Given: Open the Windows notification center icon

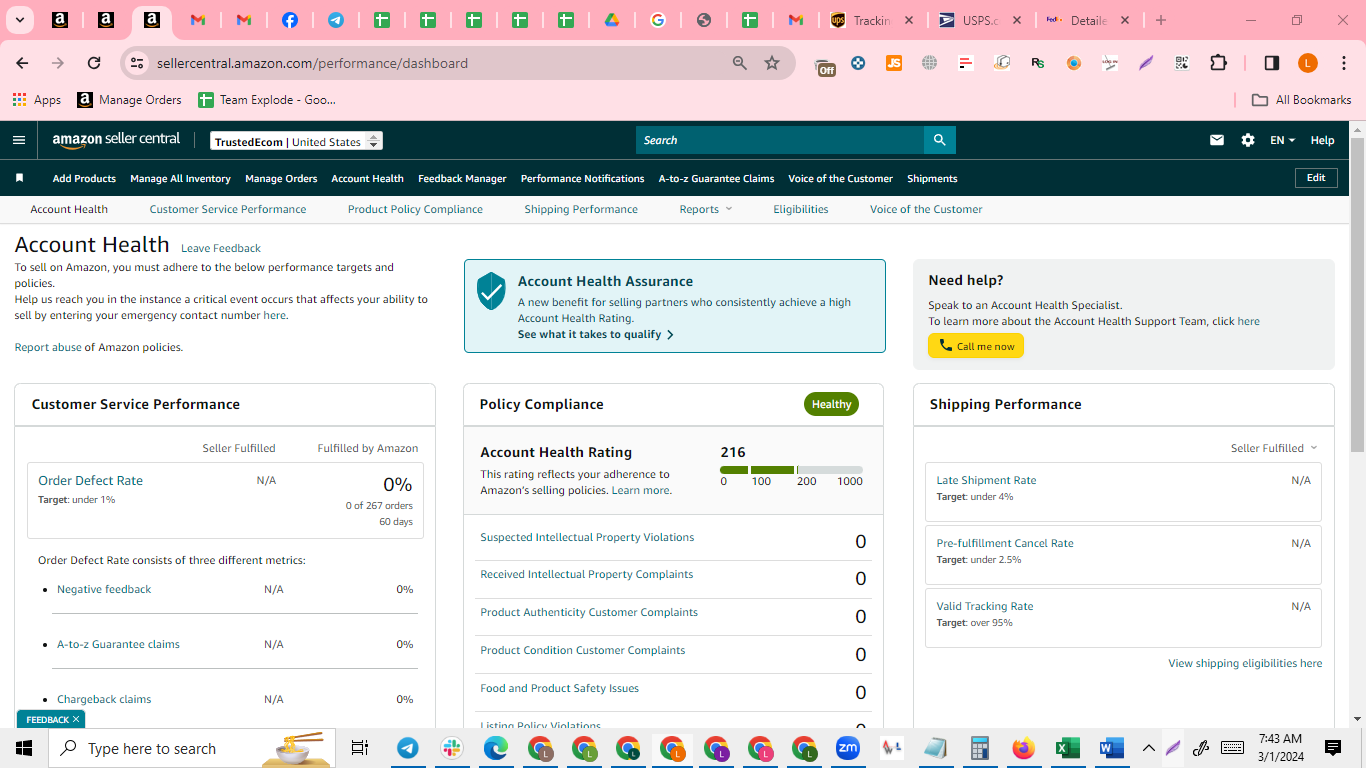Looking at the screenshot, I should coord(1332,748).
